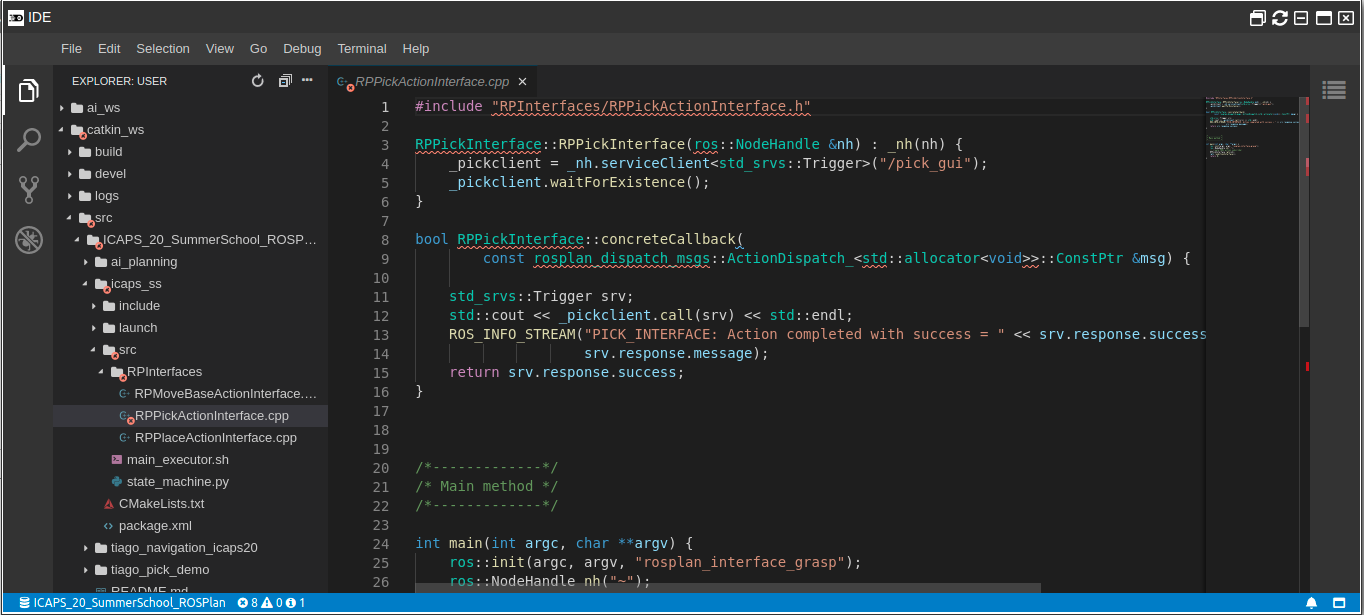Open the View menu
Viewport: 1364px width, 615px height.
220,48
